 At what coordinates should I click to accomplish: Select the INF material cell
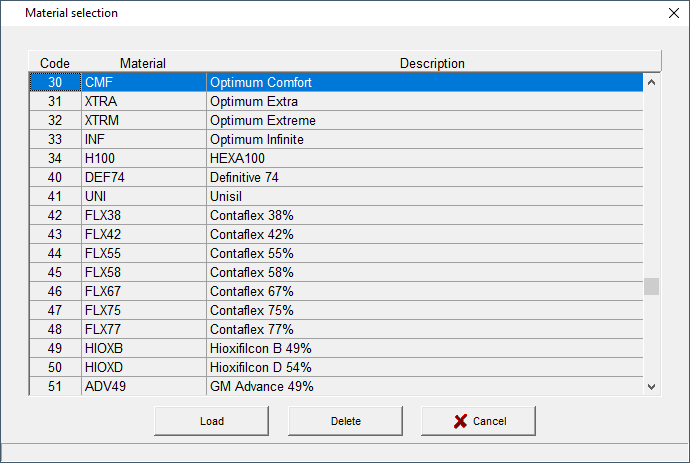[x=144, y=139]
